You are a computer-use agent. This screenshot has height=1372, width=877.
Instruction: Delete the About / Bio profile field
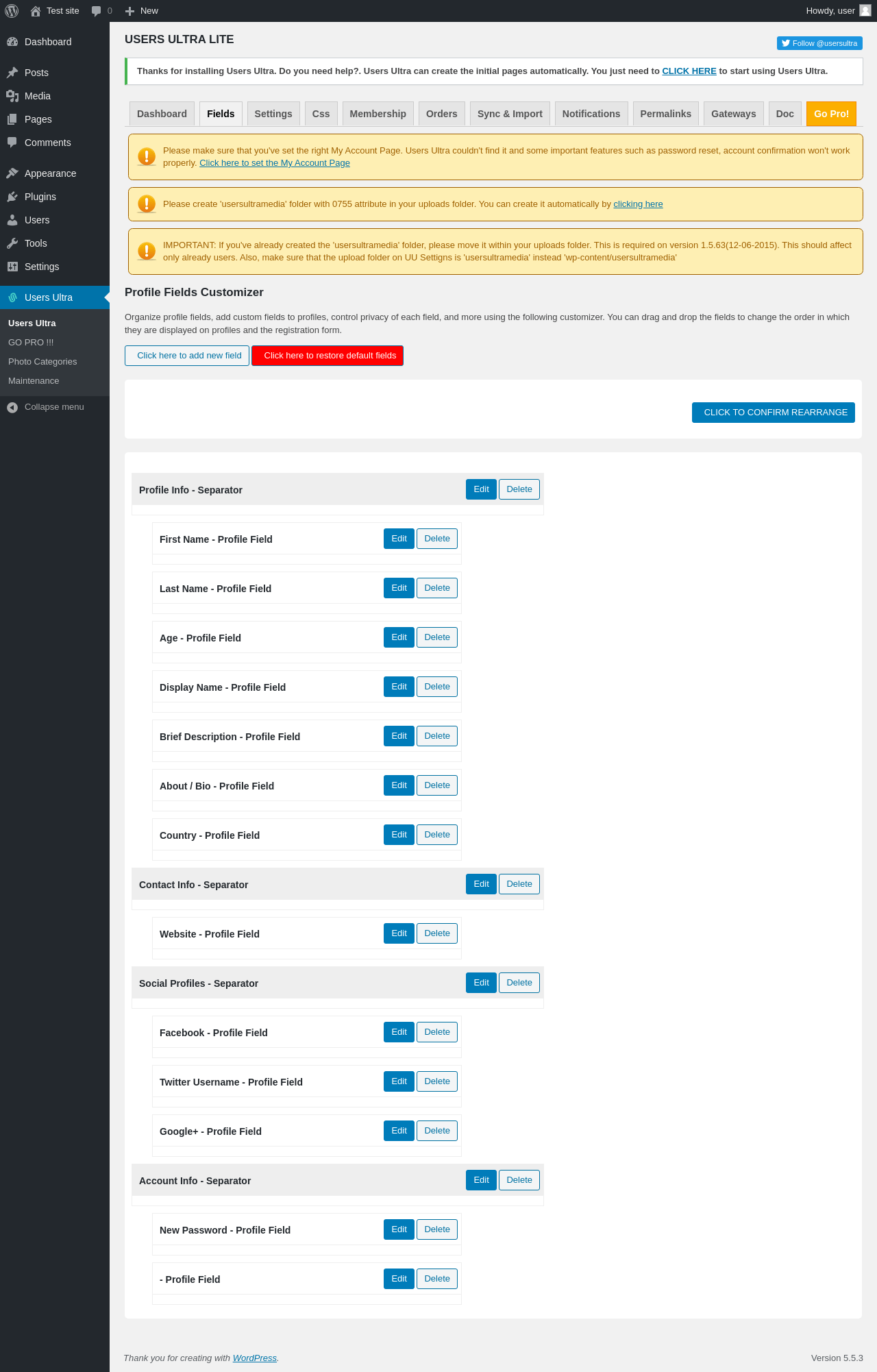[437, 785]
